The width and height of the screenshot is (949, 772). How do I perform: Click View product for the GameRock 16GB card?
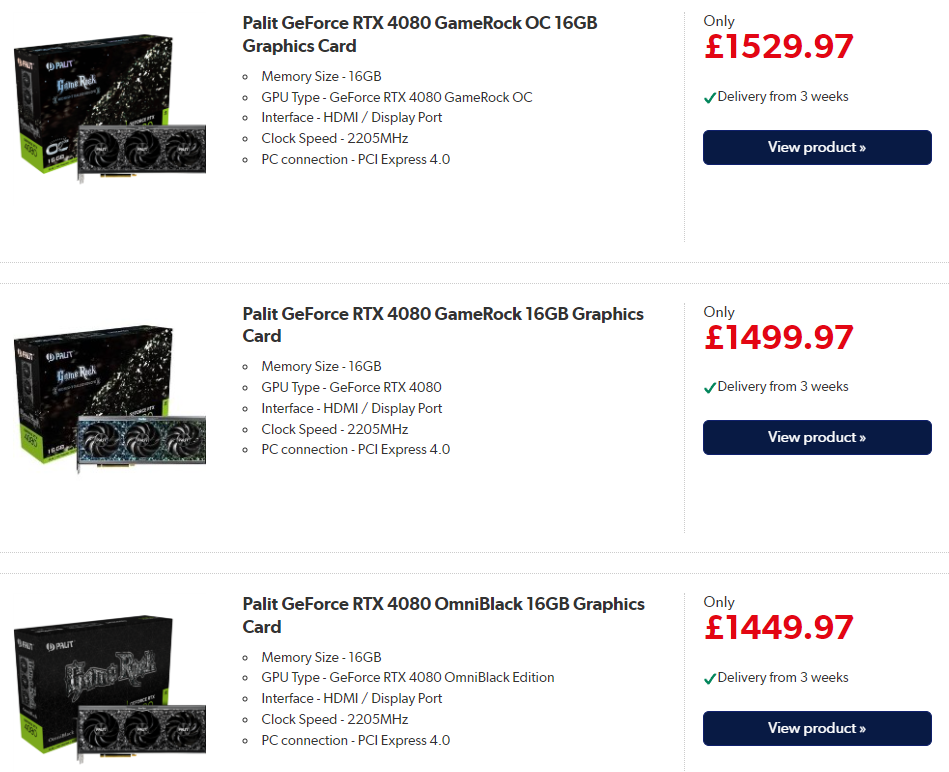[x=817, y=437]
